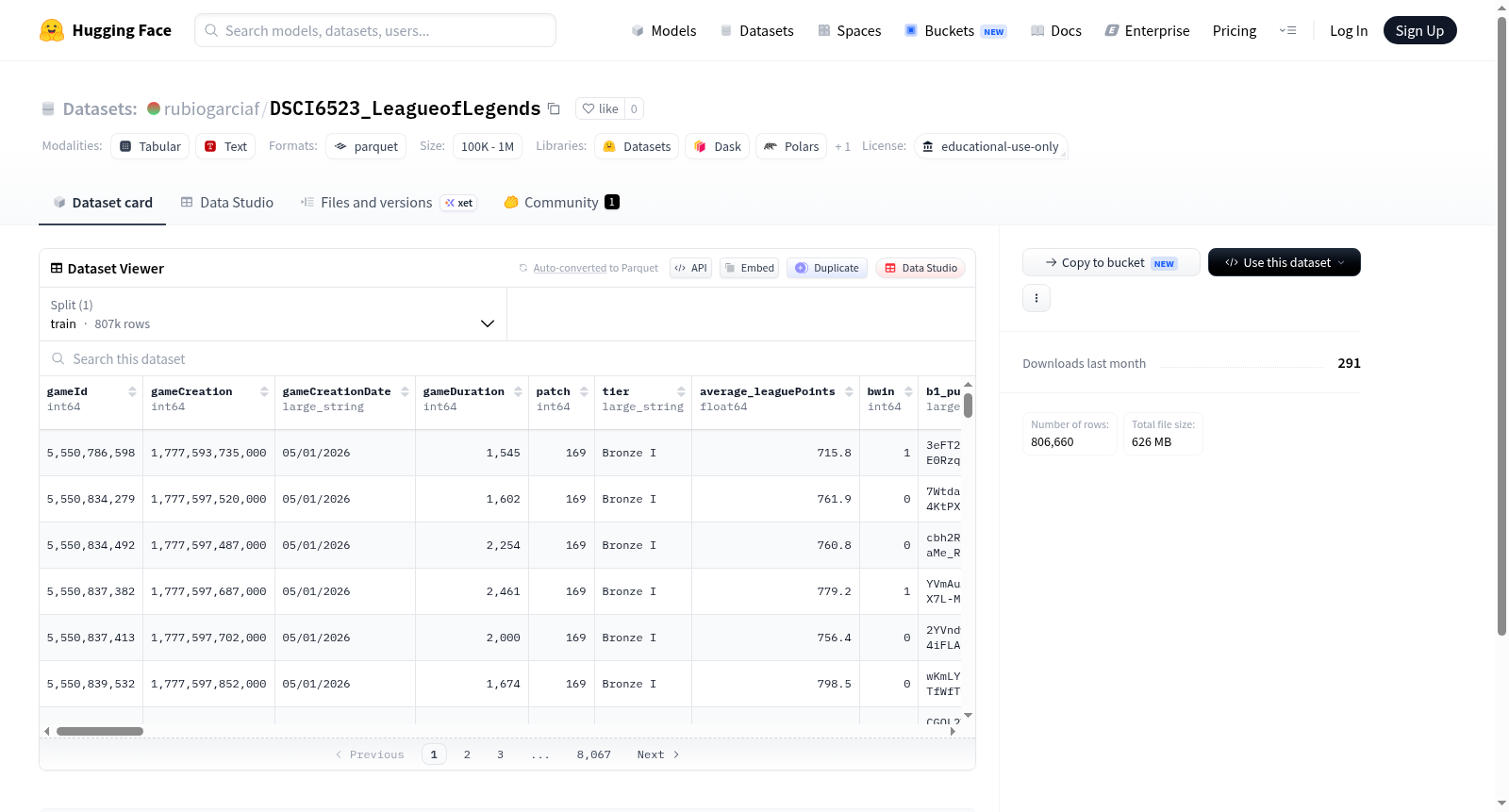
Task: Open the Embed dialog
Action: [x=749, y=268]
